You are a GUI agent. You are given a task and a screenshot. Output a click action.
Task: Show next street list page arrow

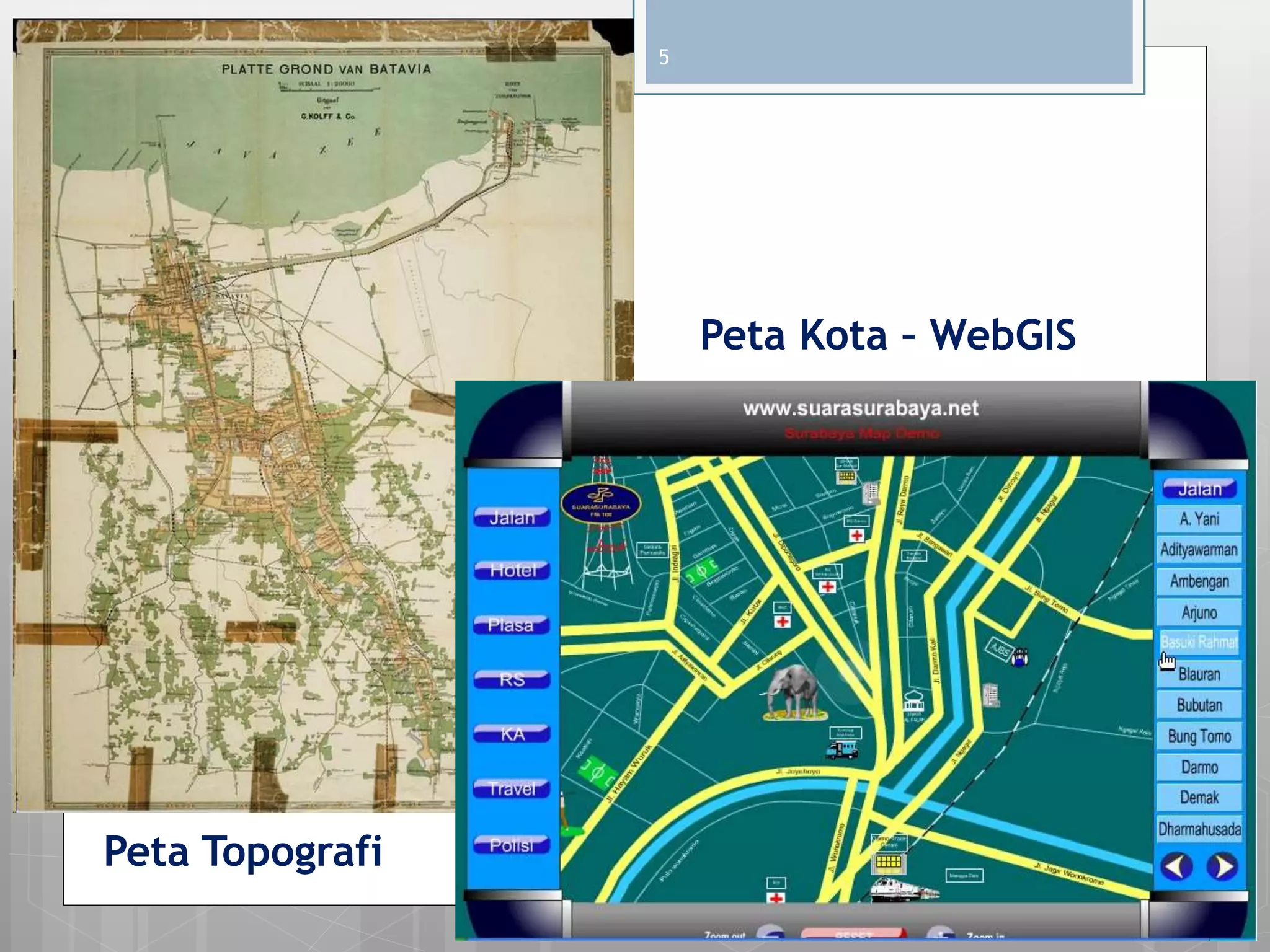(1222, 866)
